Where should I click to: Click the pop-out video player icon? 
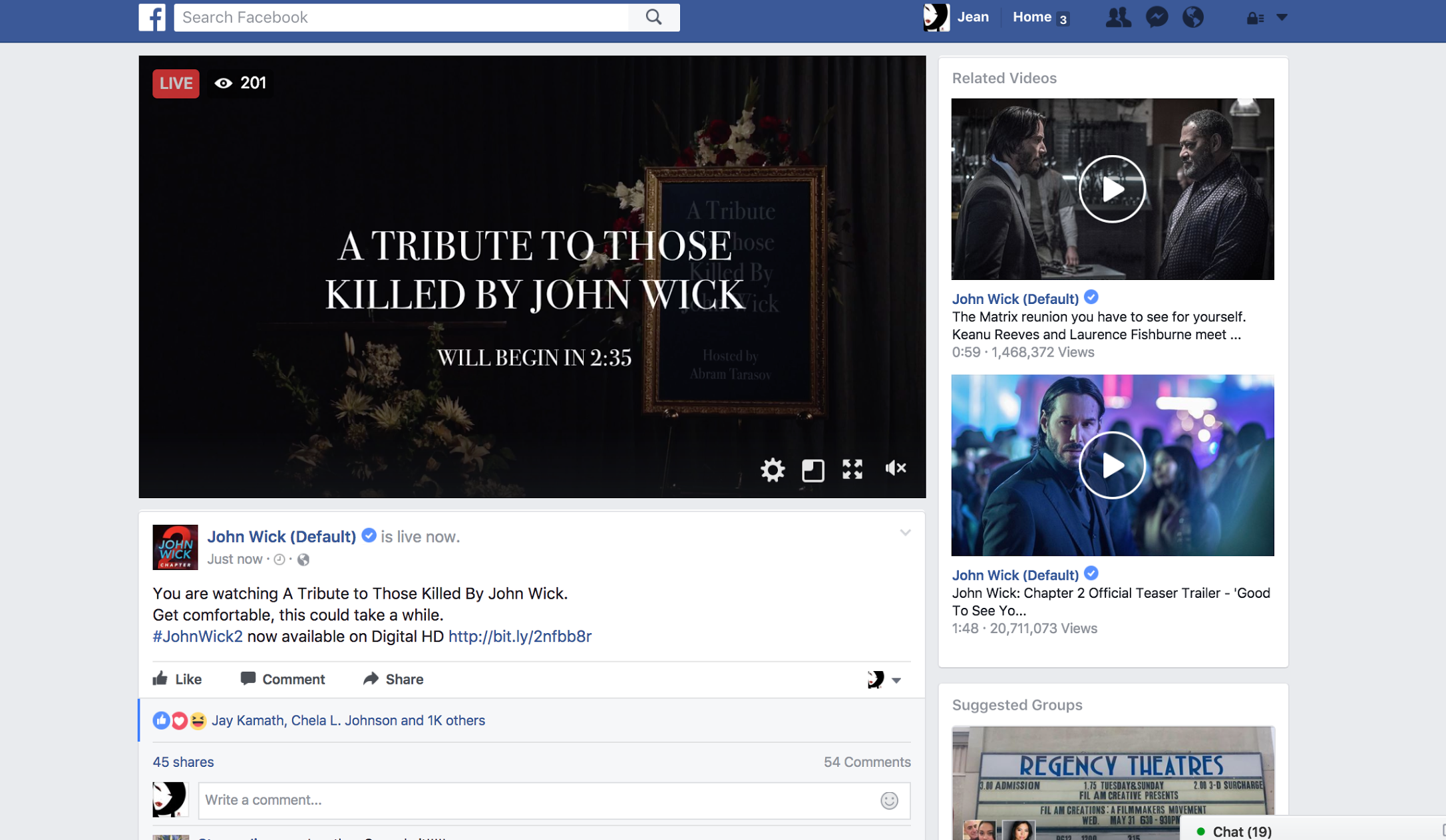[x=813, y=470]
